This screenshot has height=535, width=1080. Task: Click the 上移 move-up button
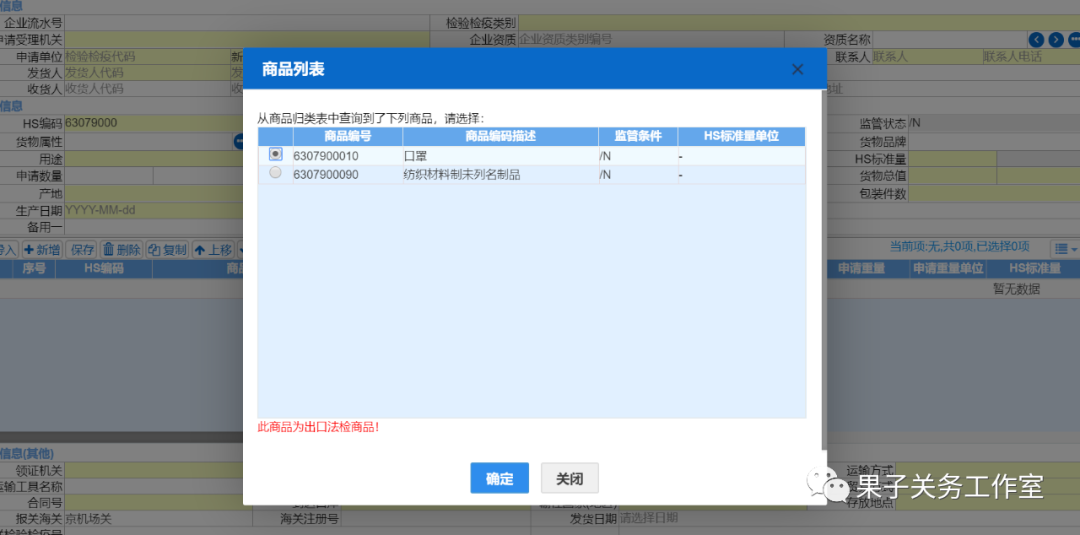coord(213,249)
